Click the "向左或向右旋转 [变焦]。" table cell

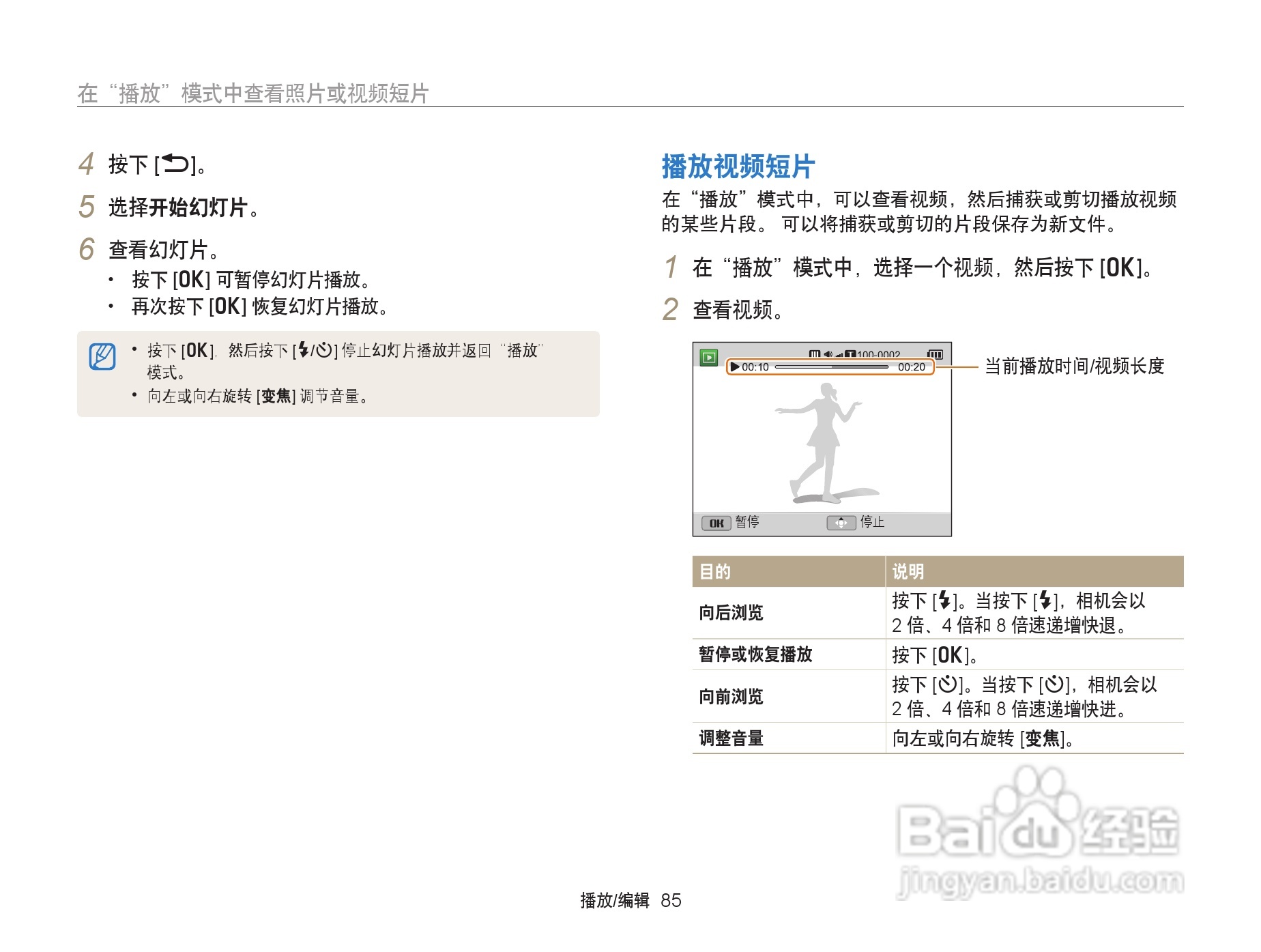click(x=983, y=738)
